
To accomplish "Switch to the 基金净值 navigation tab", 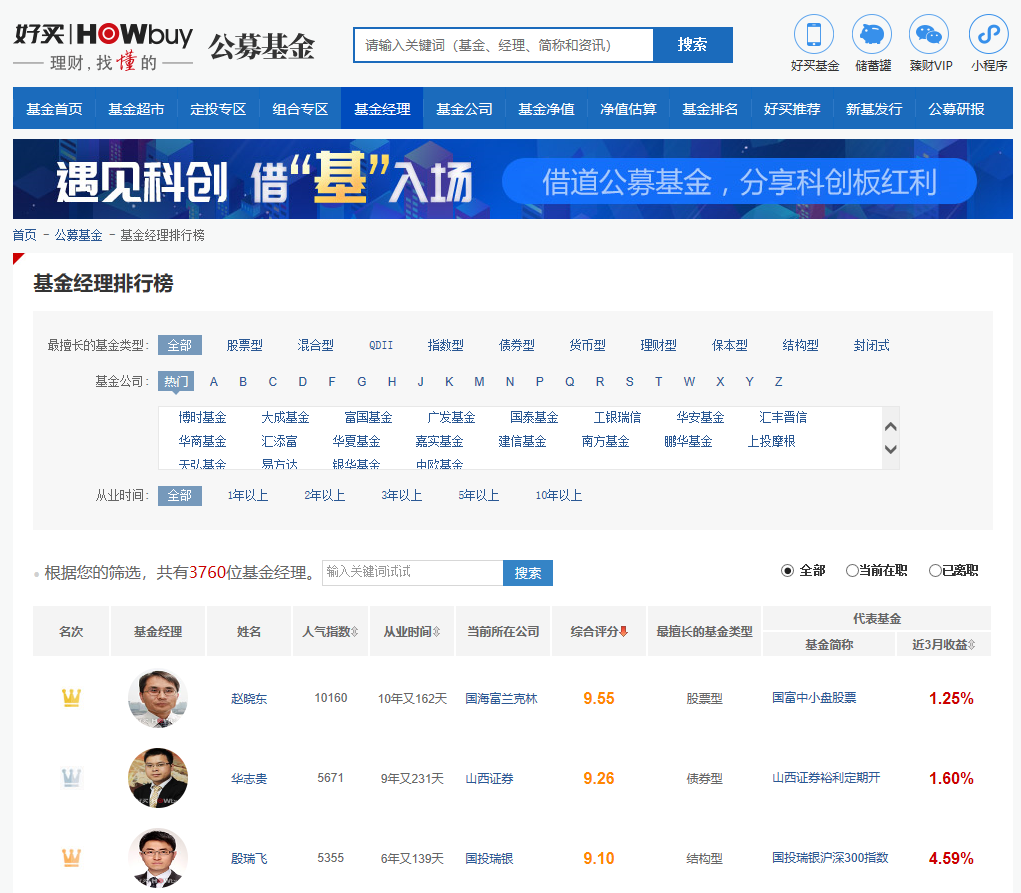I will click(x=546, y=109).
